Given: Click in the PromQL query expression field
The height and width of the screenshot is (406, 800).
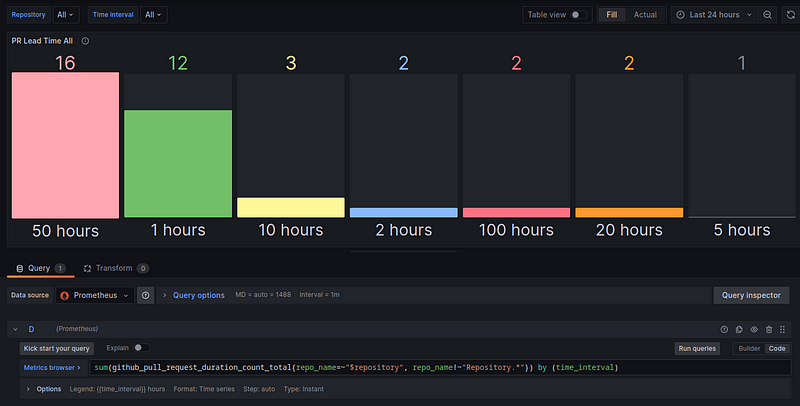Looking at the screenshot, I should 440,367.
